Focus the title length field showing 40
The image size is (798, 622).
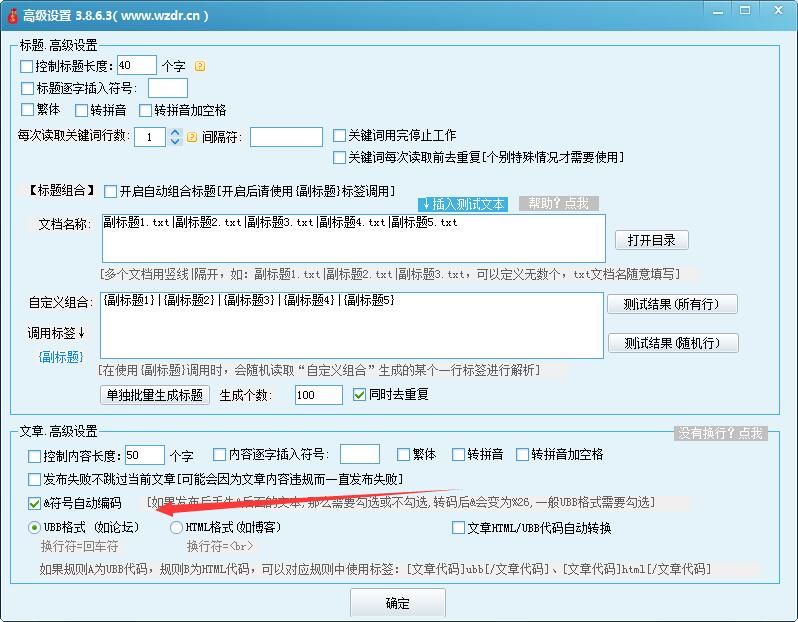[x=136, y=65]
